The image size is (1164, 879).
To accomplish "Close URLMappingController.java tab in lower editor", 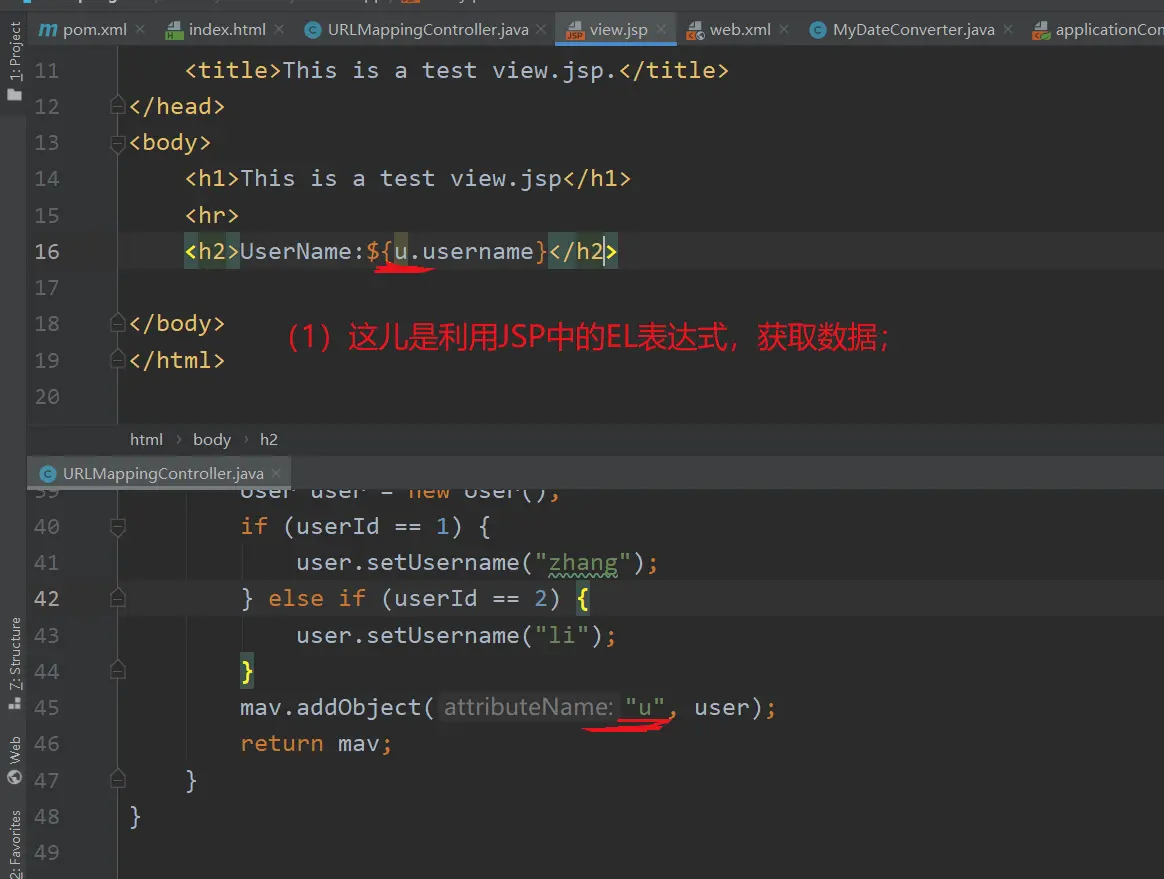I will [277, 473].
